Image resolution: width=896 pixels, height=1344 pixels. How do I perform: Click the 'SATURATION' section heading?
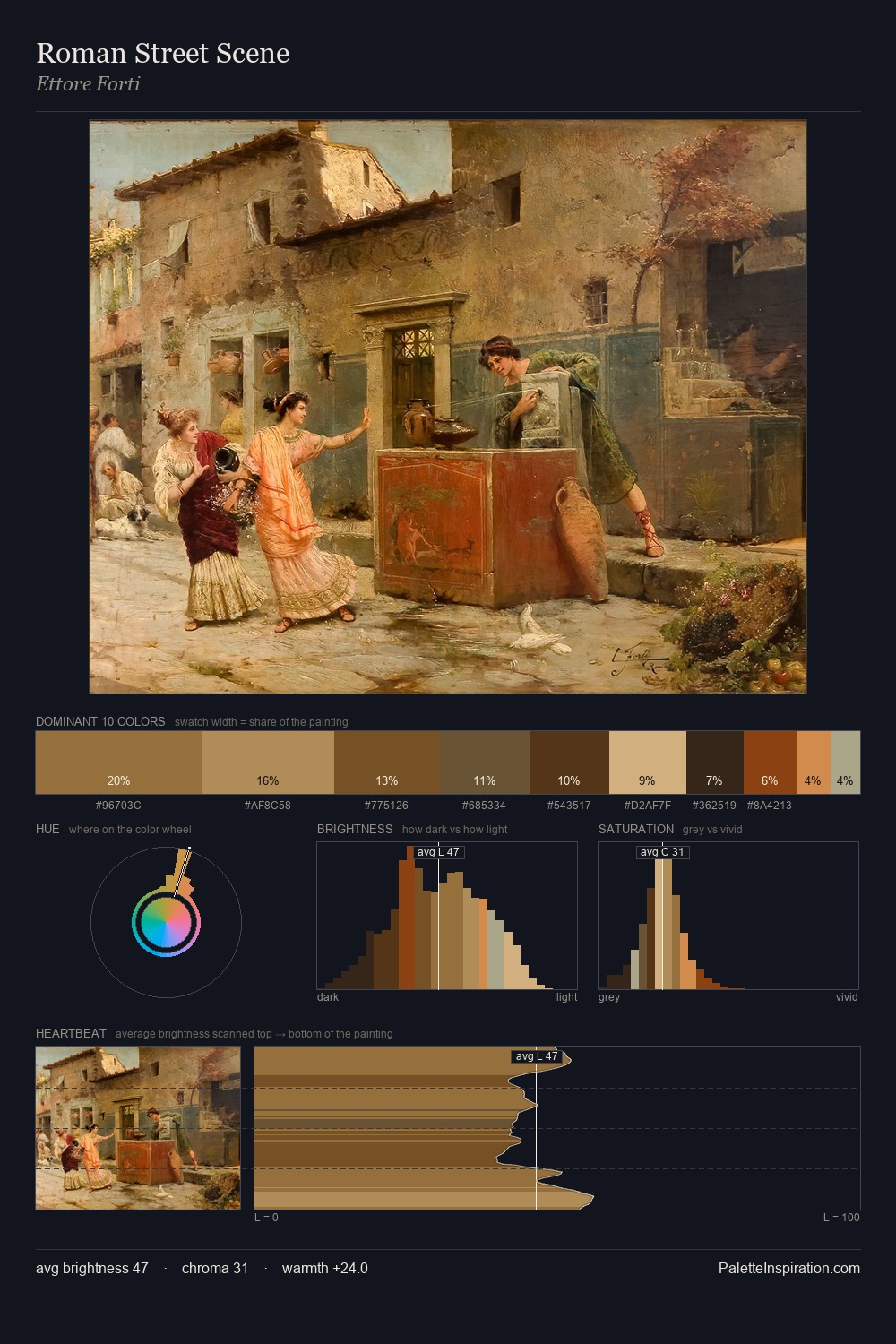(636, 829)
